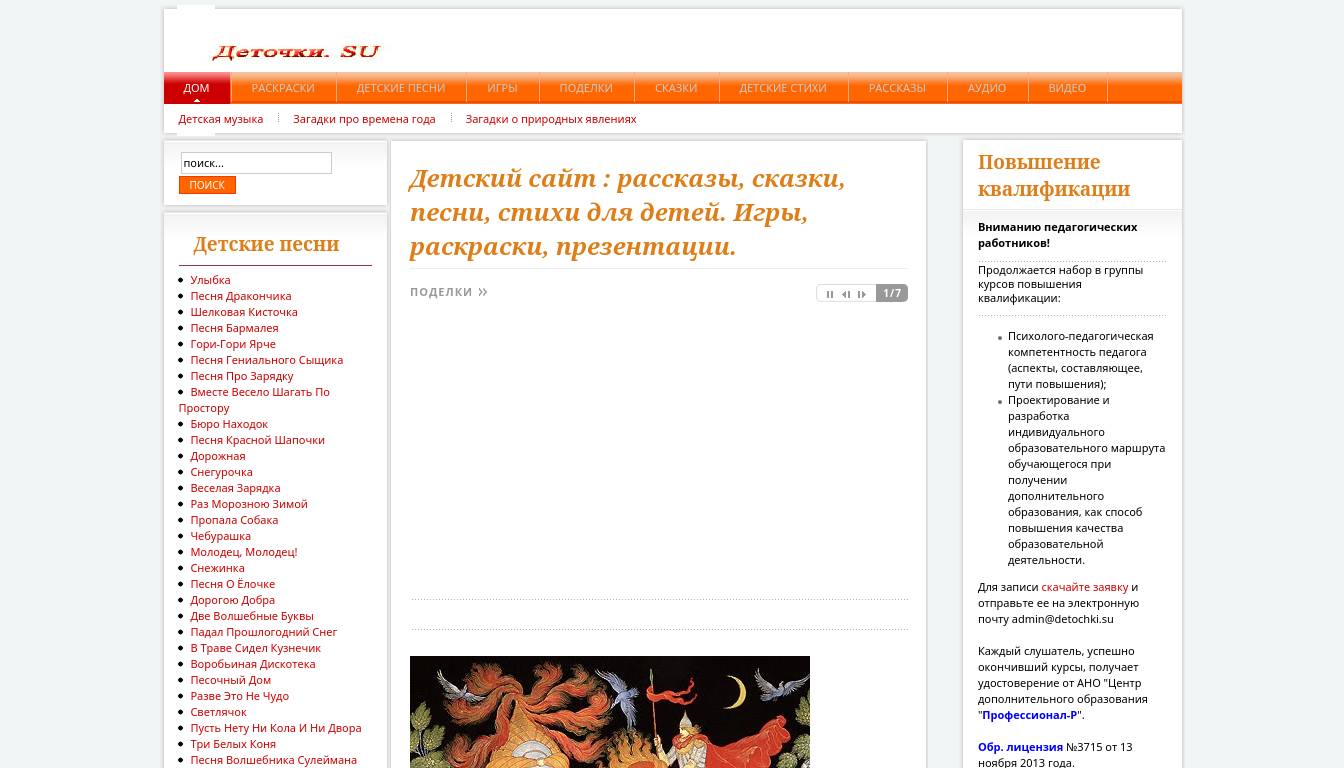Screen dimensions: 1344x768
Task: Open the song Песня Красной Шапочки
Action: coord(257,440)
